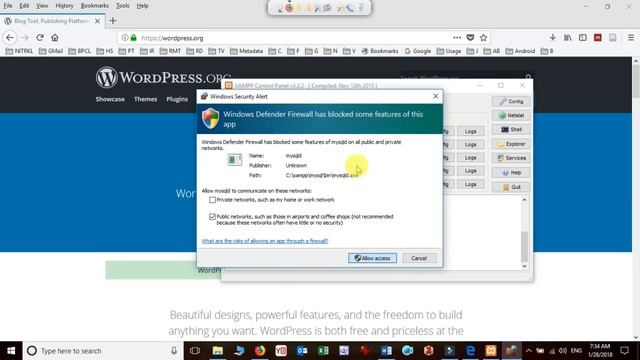Open the Firefox Library icon
The width and height of the screenshot is (640, 360).
568,38
